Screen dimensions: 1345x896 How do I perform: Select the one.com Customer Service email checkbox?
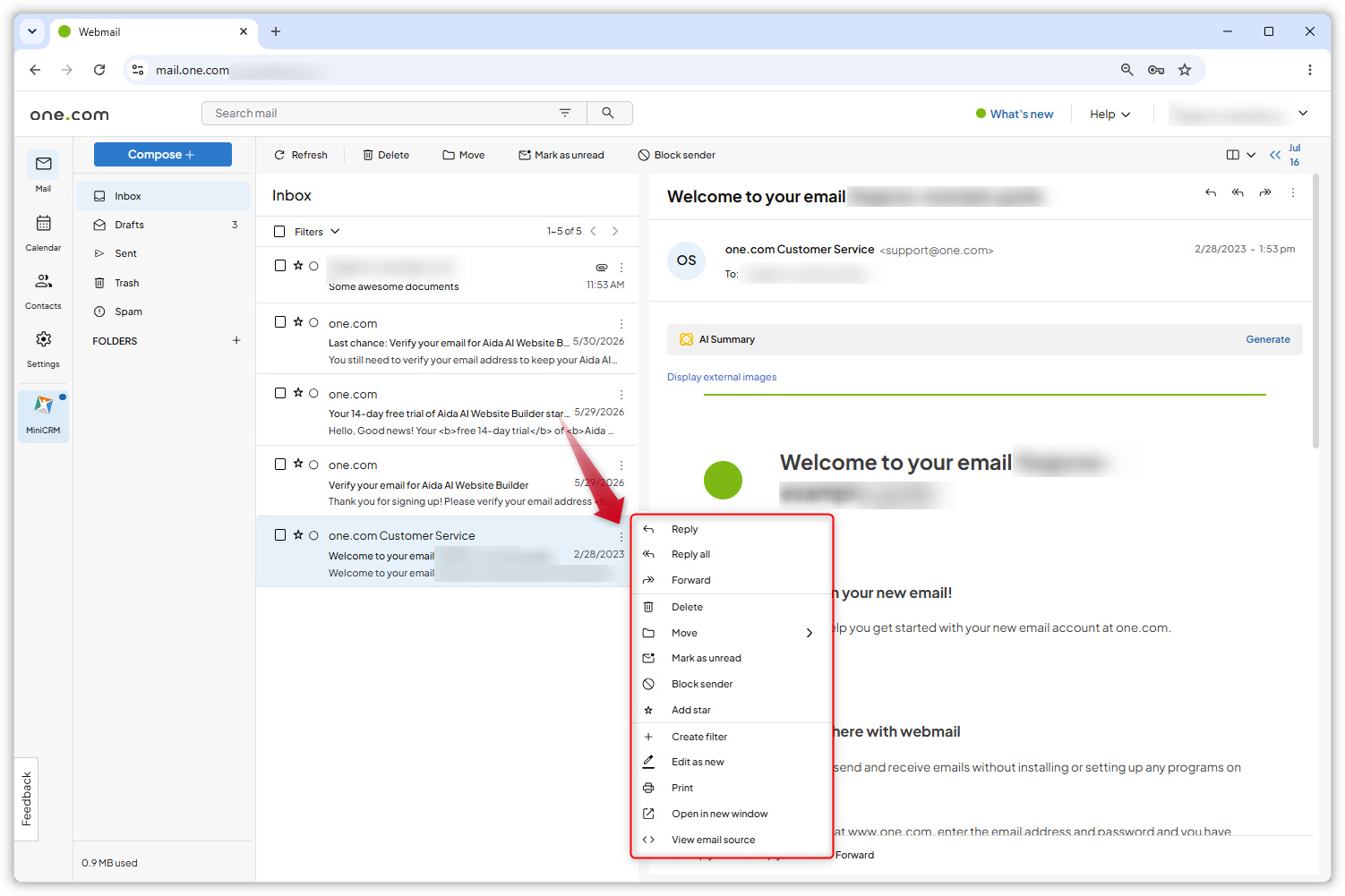tap(280, 534)
